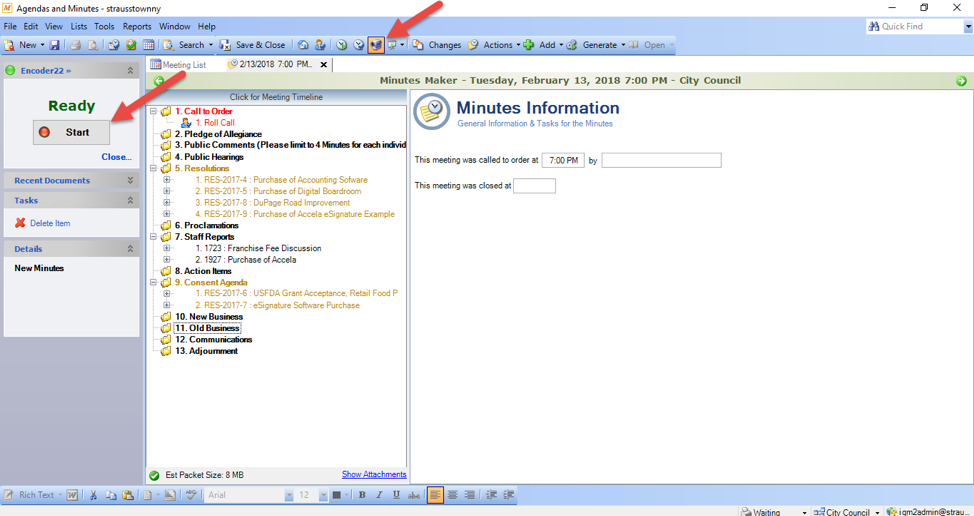Open the Search toolbar dropdown arrow
Image resolution: width=974 pixels, height=516 pixels.
point(211,45)
